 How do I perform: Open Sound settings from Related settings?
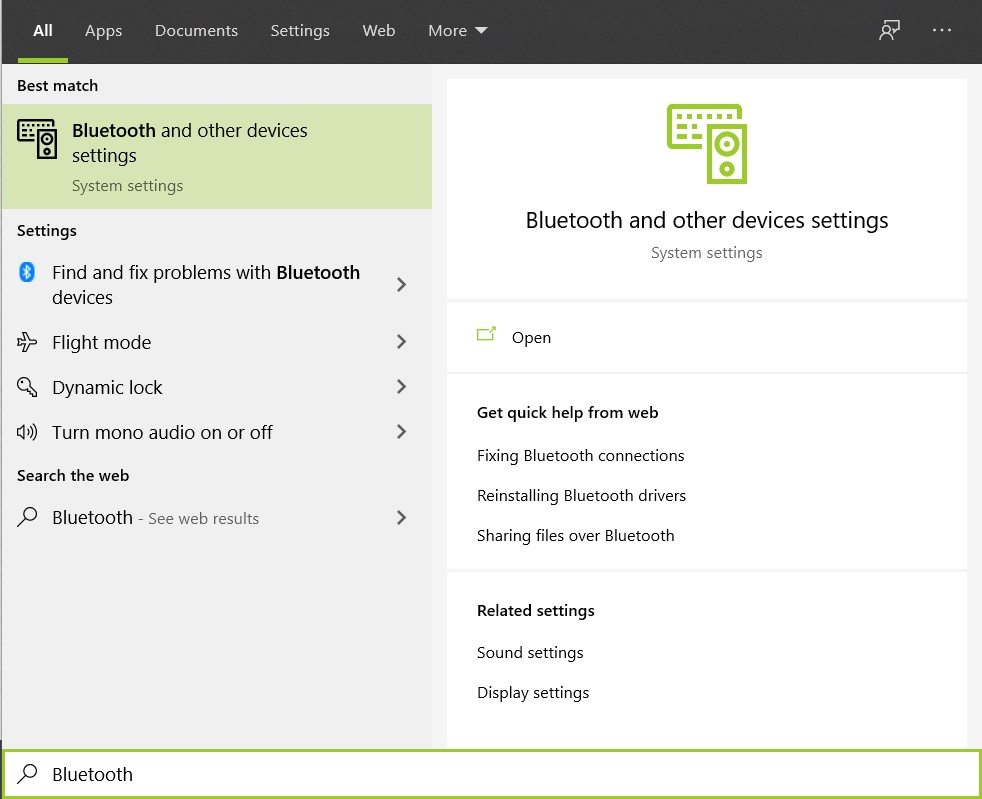[x=530, y=652]
